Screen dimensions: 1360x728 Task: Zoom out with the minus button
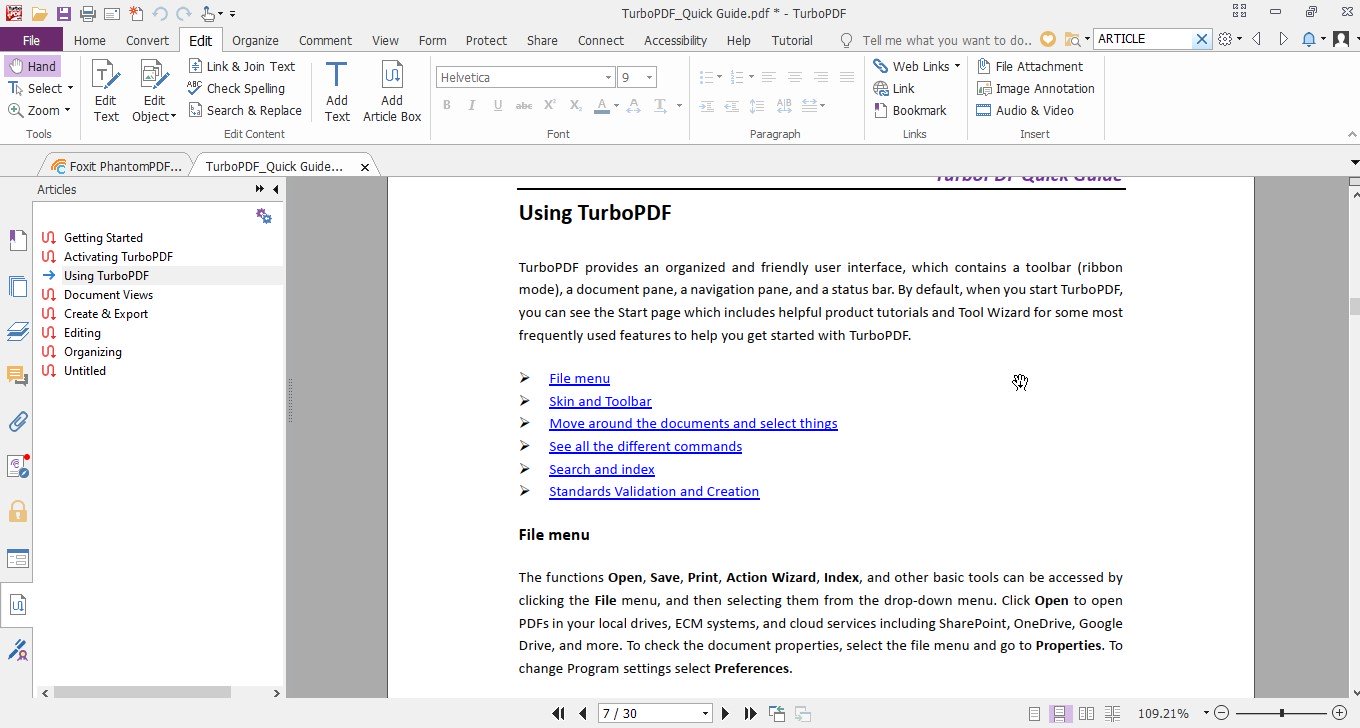tap(1222, 713)
